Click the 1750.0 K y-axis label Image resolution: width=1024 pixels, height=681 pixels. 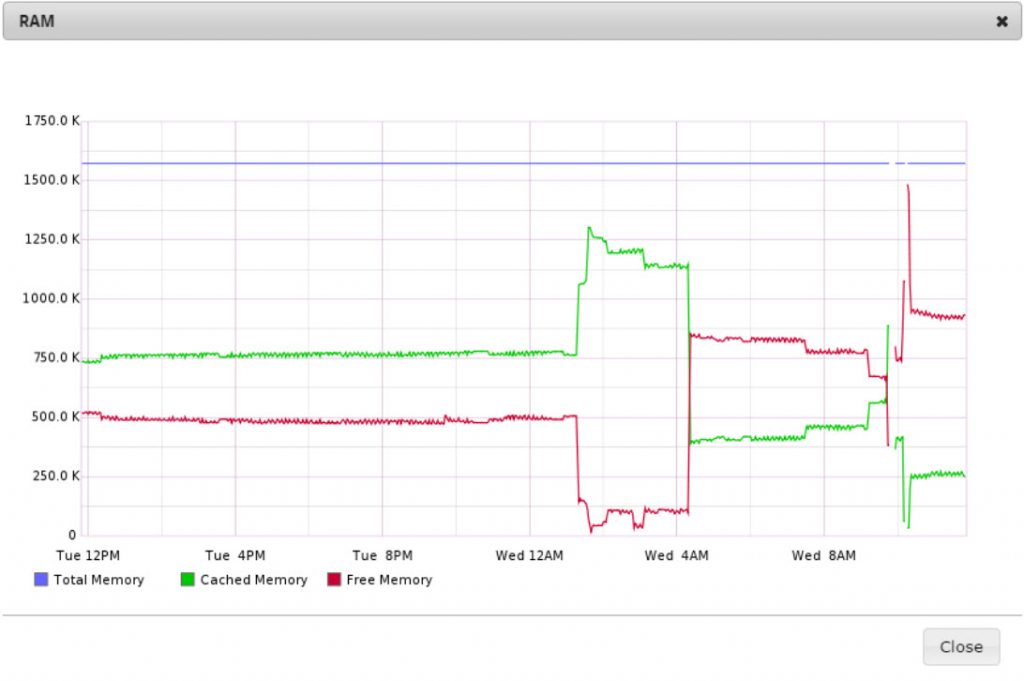52,121
